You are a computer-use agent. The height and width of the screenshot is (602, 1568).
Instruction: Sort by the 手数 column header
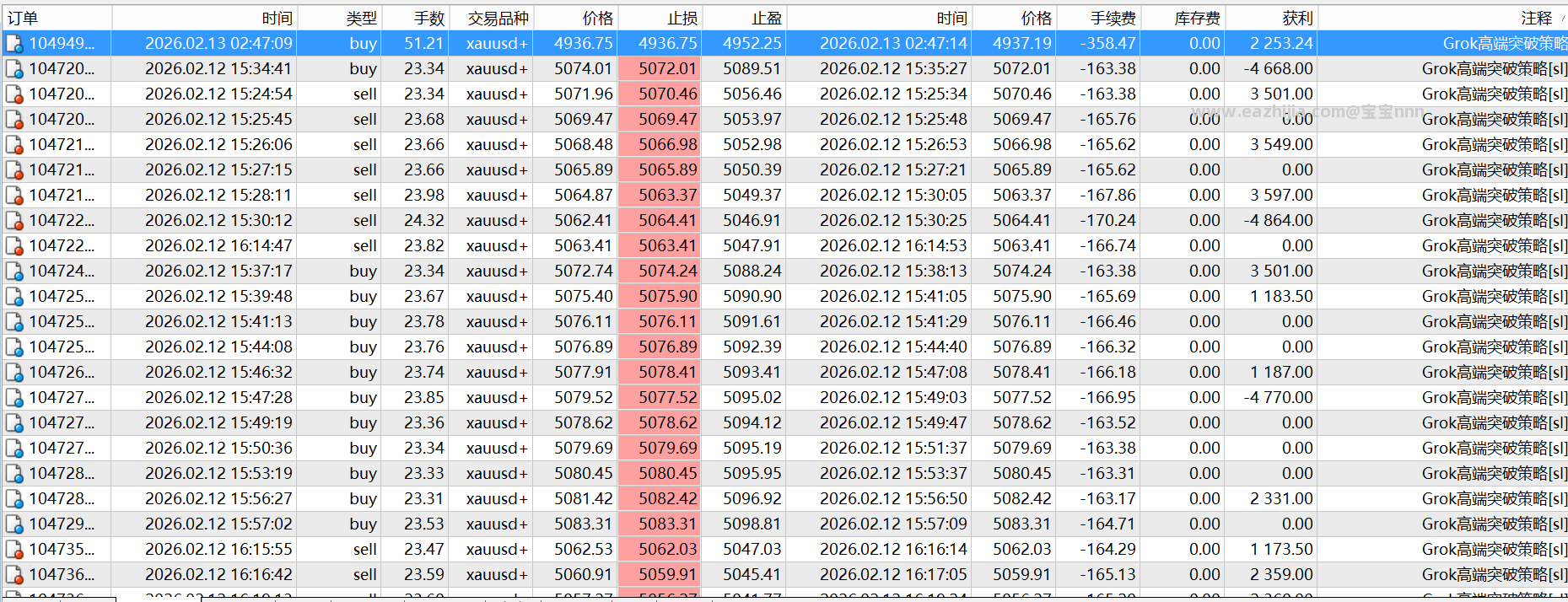click(415, 18)
